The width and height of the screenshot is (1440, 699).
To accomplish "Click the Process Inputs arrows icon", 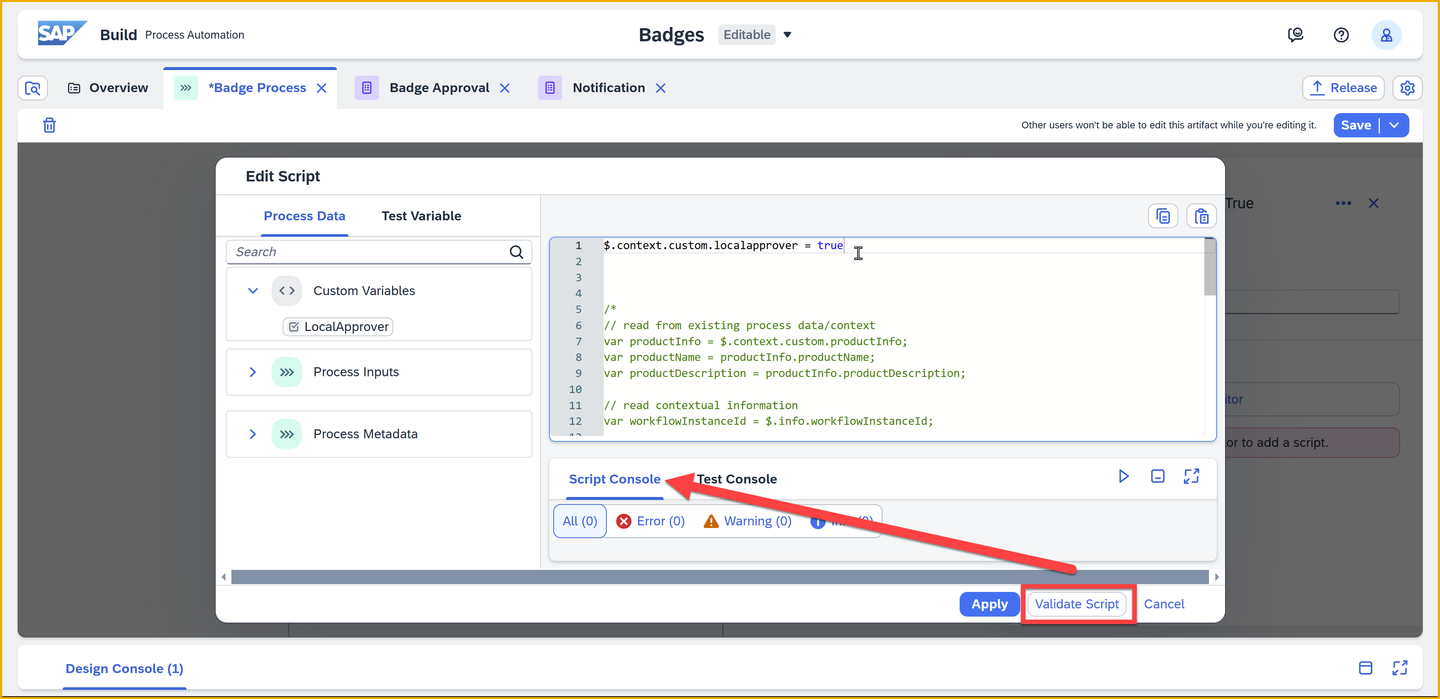I will pos(287,372).
